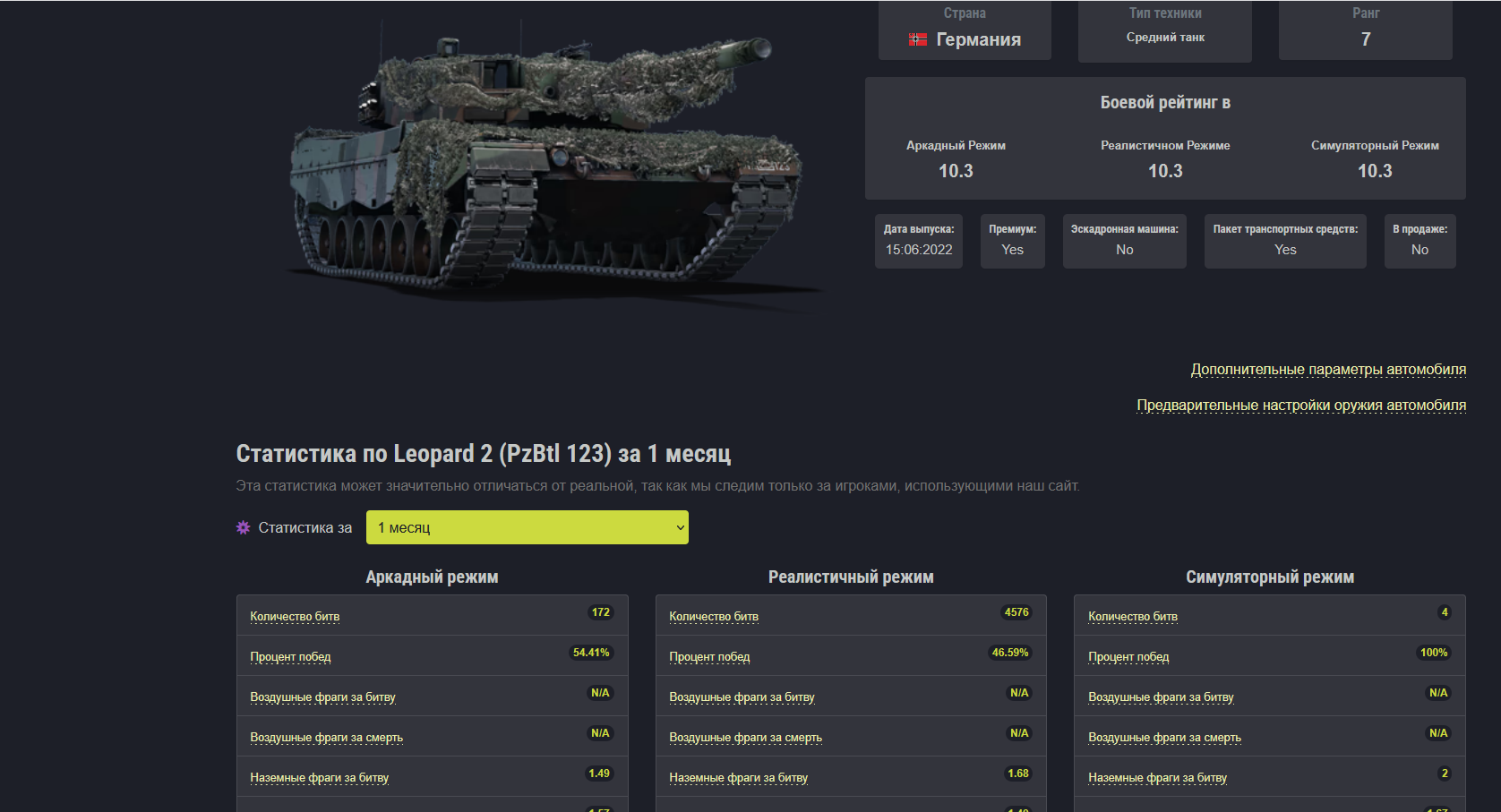
Task: Click the 100% win rate badge
Action: pyautogui.click(x=1434, y=653)
